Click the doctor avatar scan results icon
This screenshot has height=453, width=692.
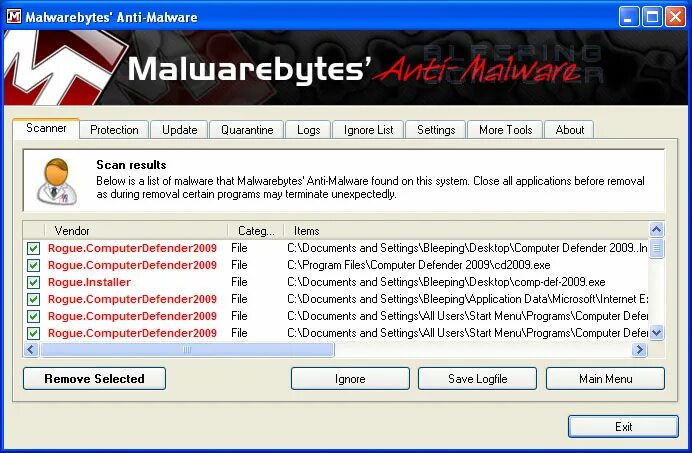56,181
